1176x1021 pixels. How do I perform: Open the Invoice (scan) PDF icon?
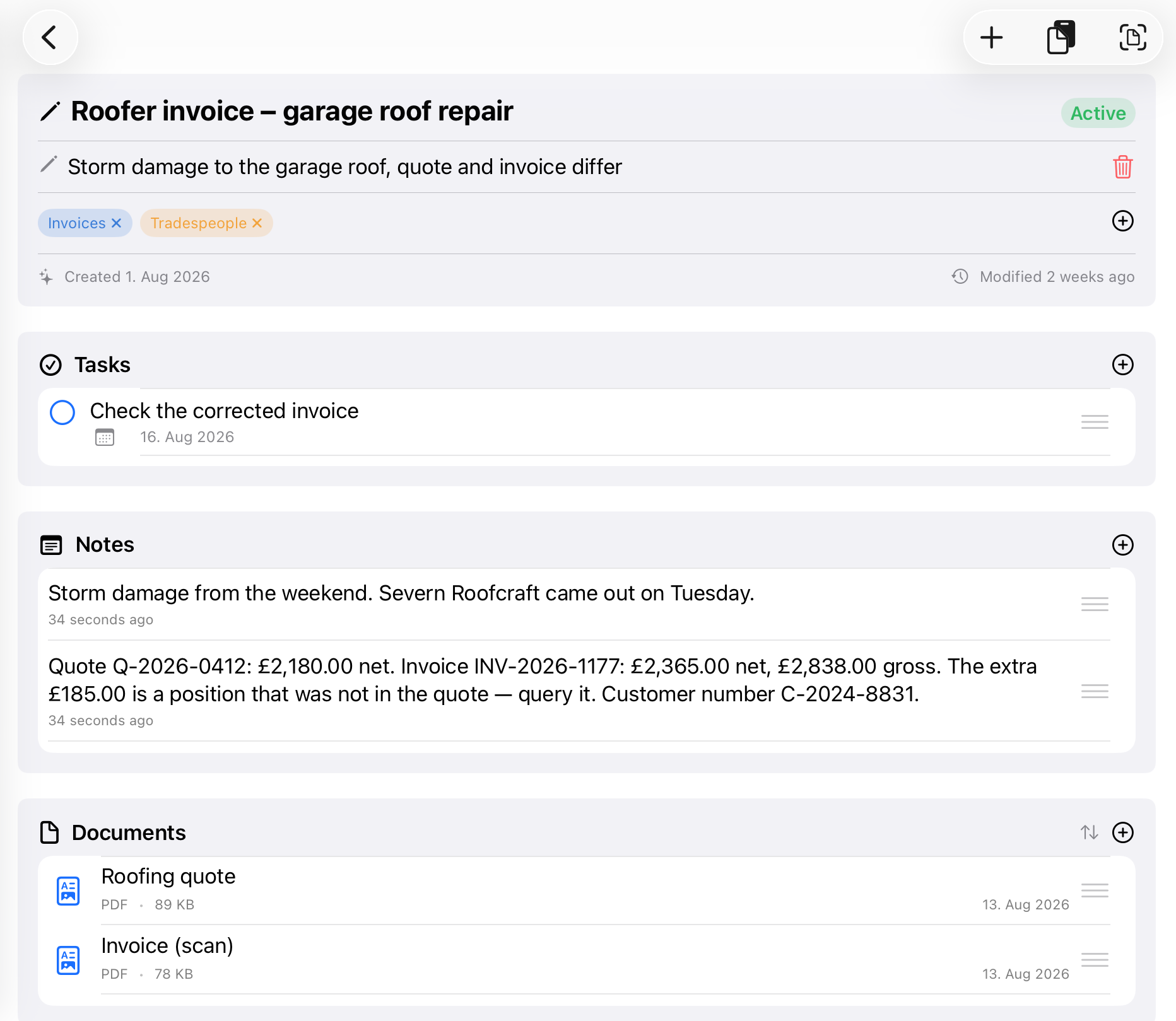[x=68, y=960]
